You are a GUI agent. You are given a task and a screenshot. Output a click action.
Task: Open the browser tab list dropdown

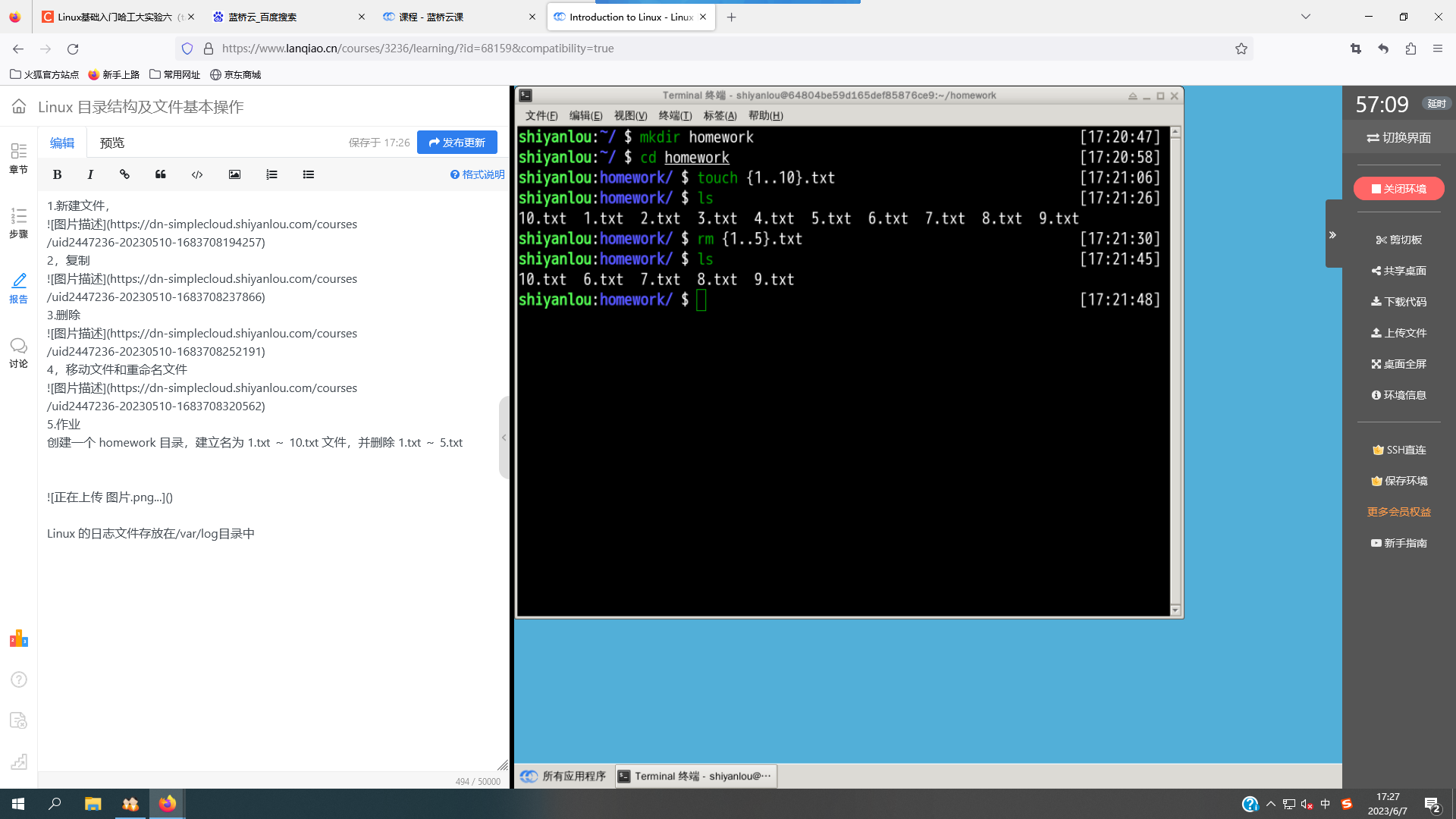coord(1305,16)
